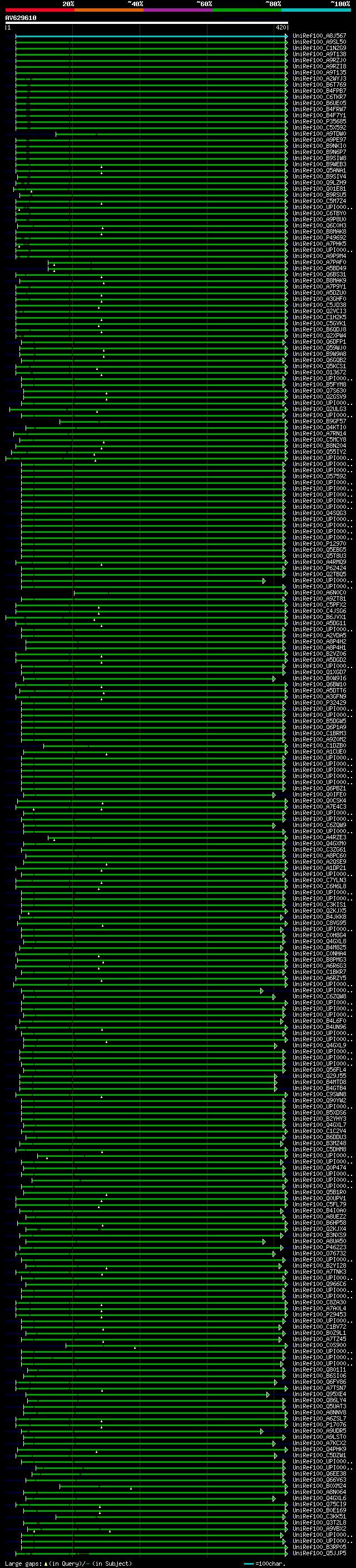The width and height of the screenshot is (356, 1568).
Task: Click hit label UniRef100_Q6BS31
Action: 319,274
